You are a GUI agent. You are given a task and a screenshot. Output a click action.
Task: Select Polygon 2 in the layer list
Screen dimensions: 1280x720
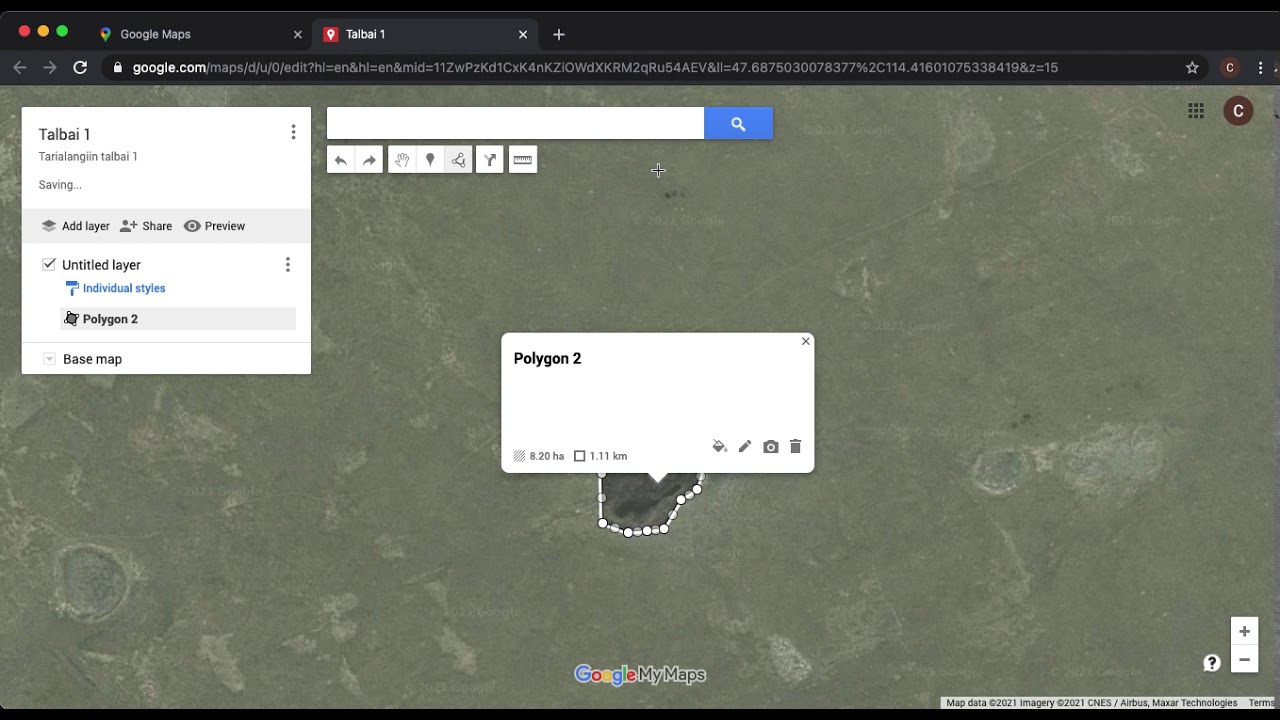click(178, 319)
